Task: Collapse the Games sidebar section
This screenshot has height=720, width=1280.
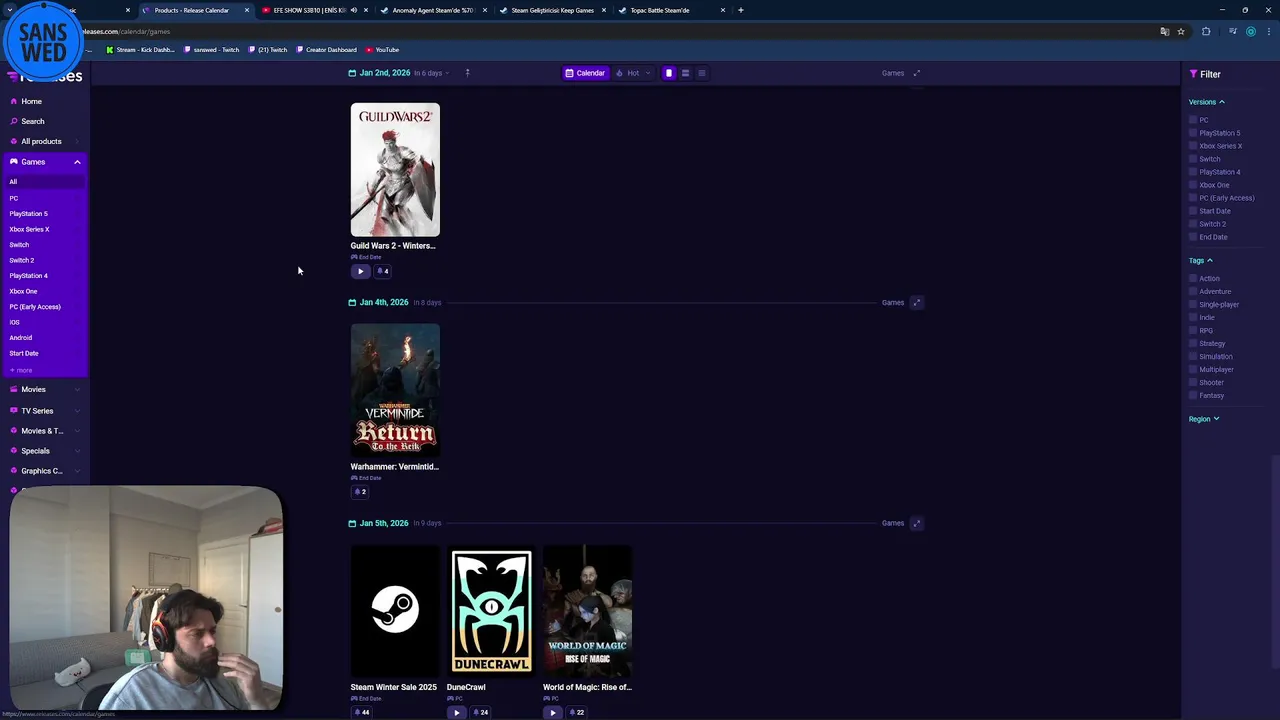Action: pyautogui.click(x=77, y=162)
